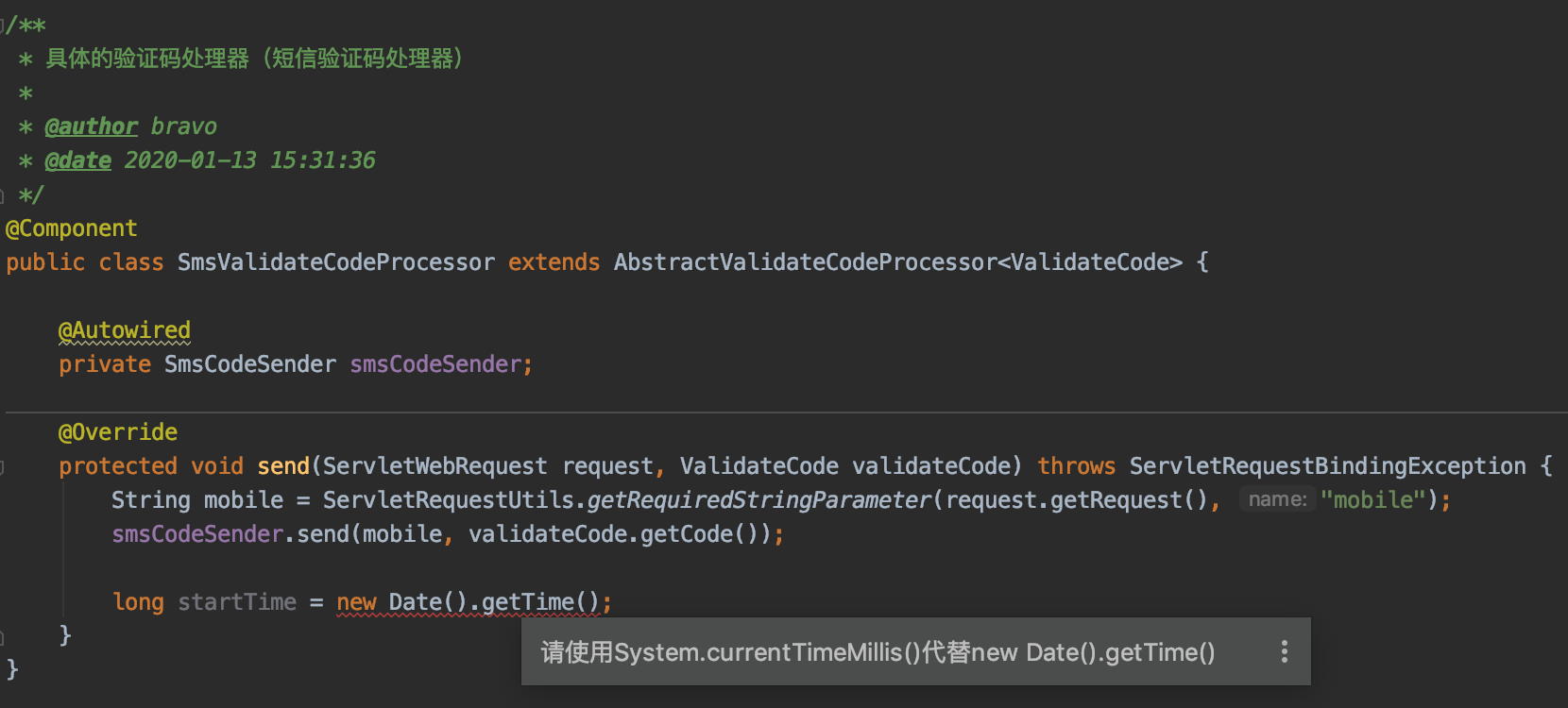Collapse the send method using gutter fold marker
This screenshot has height=708, width=1568.
[3, 466]
